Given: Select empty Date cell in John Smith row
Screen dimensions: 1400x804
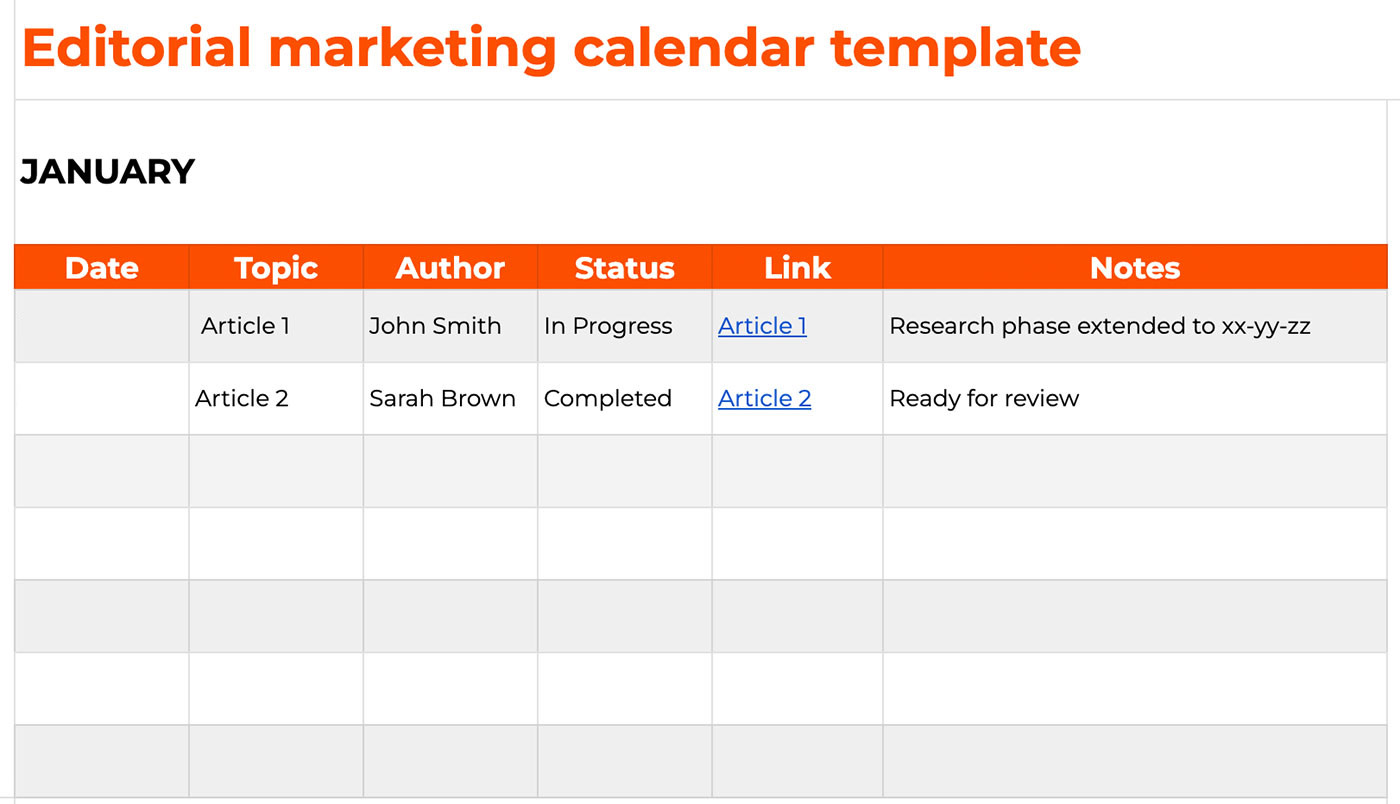Looking at the screenshot, I should pos(101,326).
